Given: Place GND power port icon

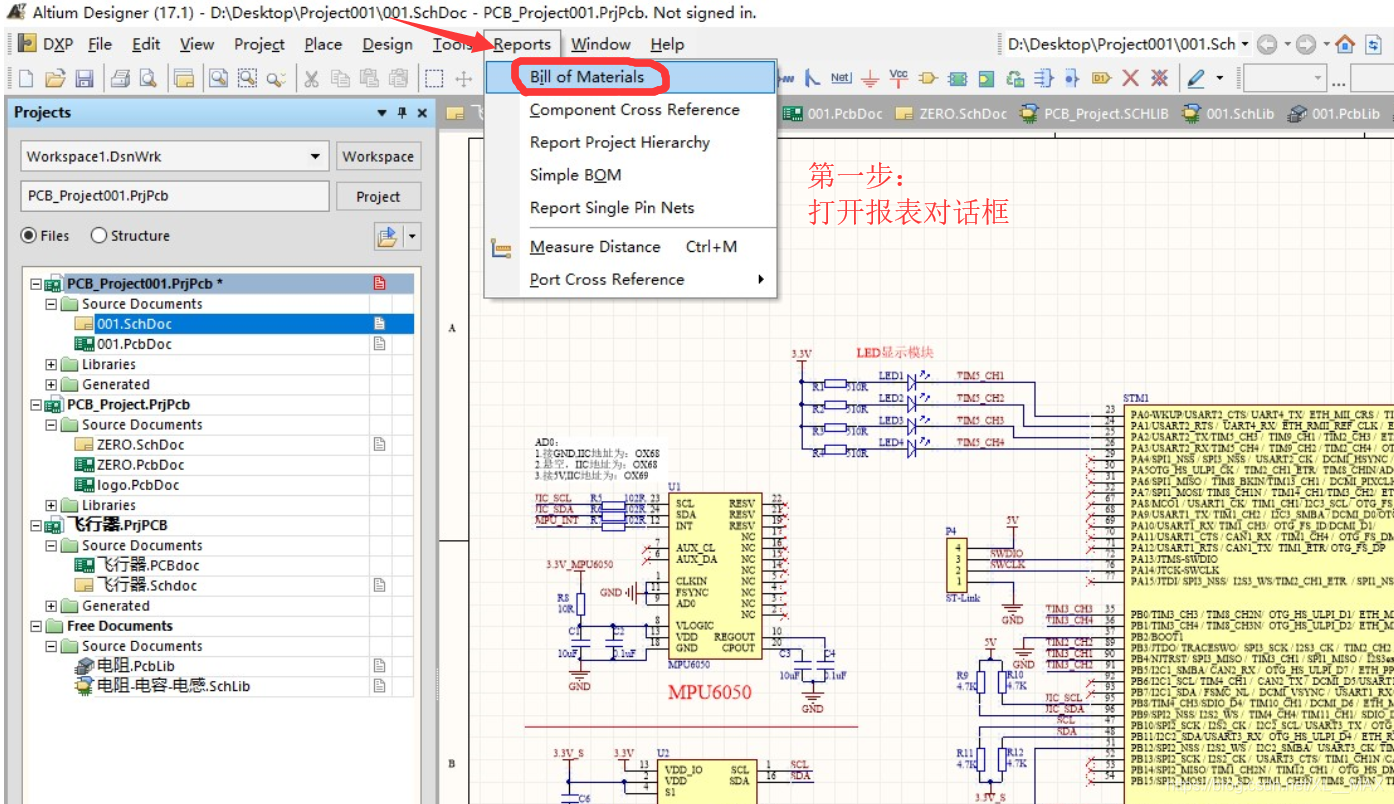Looking at the screenshot, I should tap(870, 78).
